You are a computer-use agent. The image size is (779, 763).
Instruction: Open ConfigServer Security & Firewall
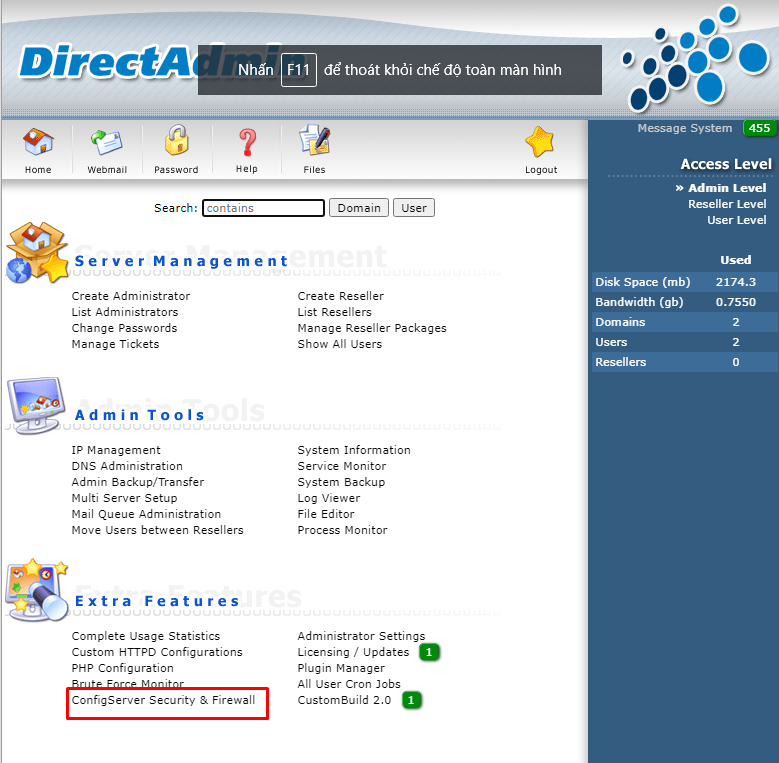coord(163,700)
